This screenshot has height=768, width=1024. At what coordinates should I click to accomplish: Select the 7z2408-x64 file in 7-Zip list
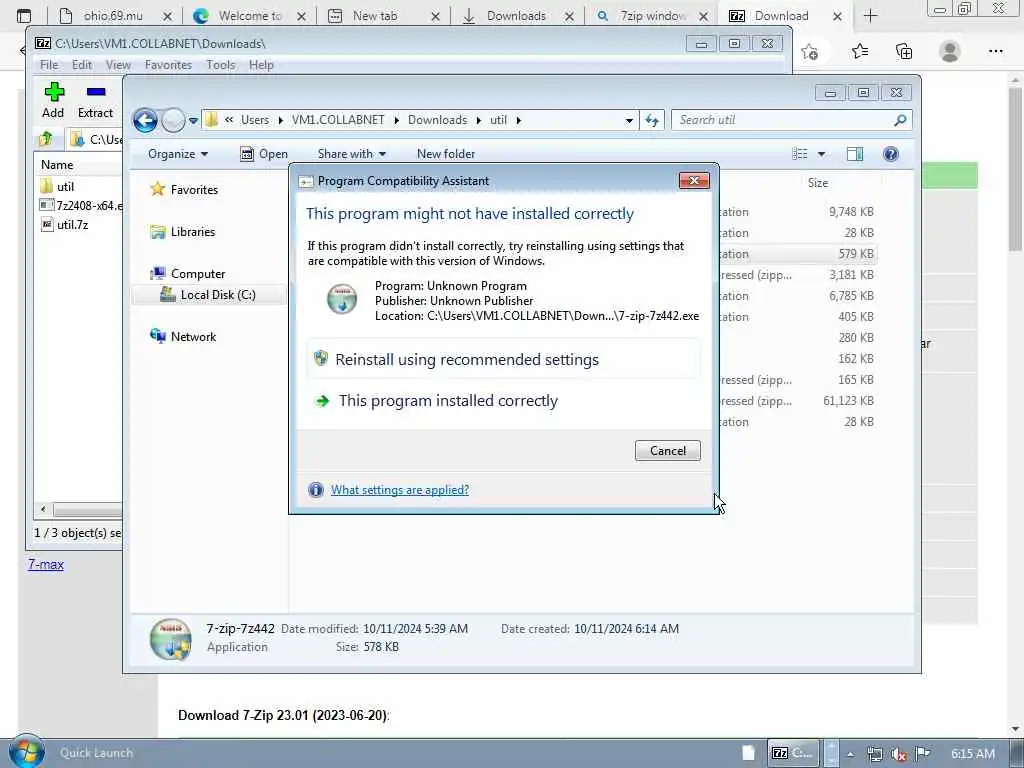pos(81,206)
